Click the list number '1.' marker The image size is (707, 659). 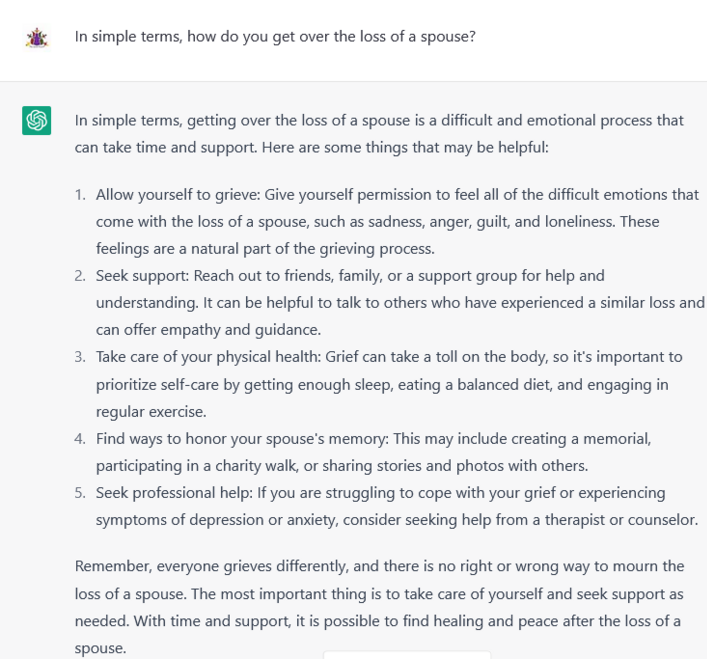pos(80,195)
